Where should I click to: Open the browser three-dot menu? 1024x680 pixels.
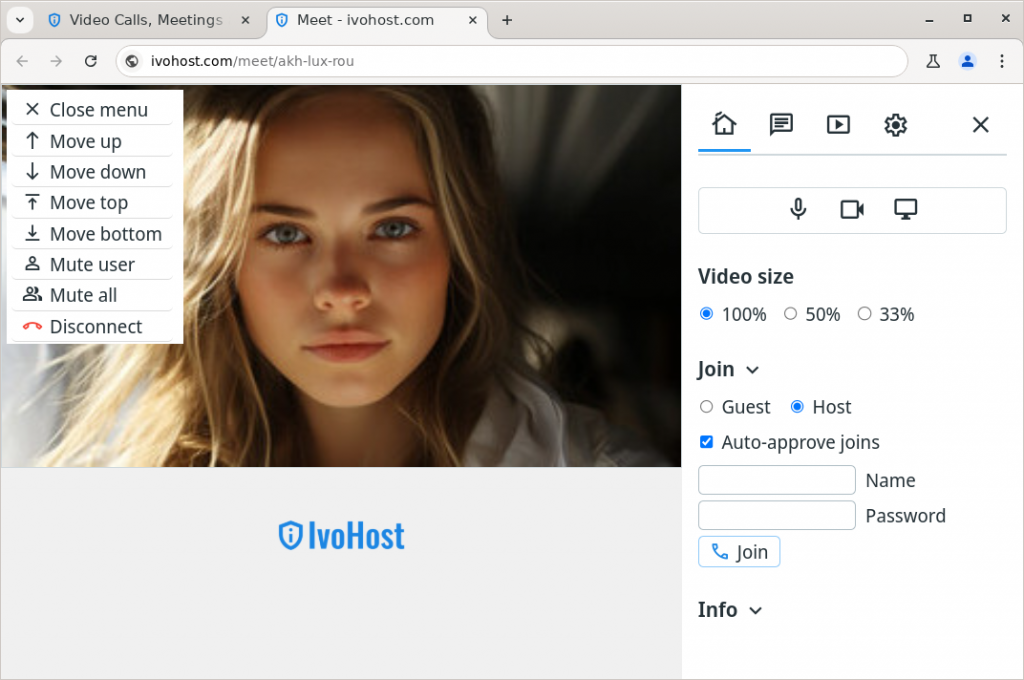pyautogui.click(x=1002, y=61)
